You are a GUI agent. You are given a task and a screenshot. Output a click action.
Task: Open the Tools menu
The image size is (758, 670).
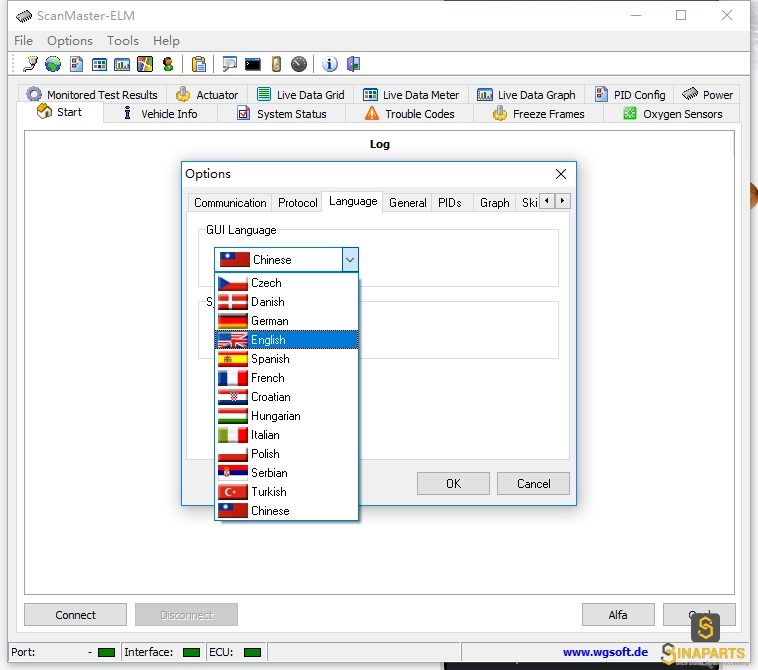tap(123, 41)
